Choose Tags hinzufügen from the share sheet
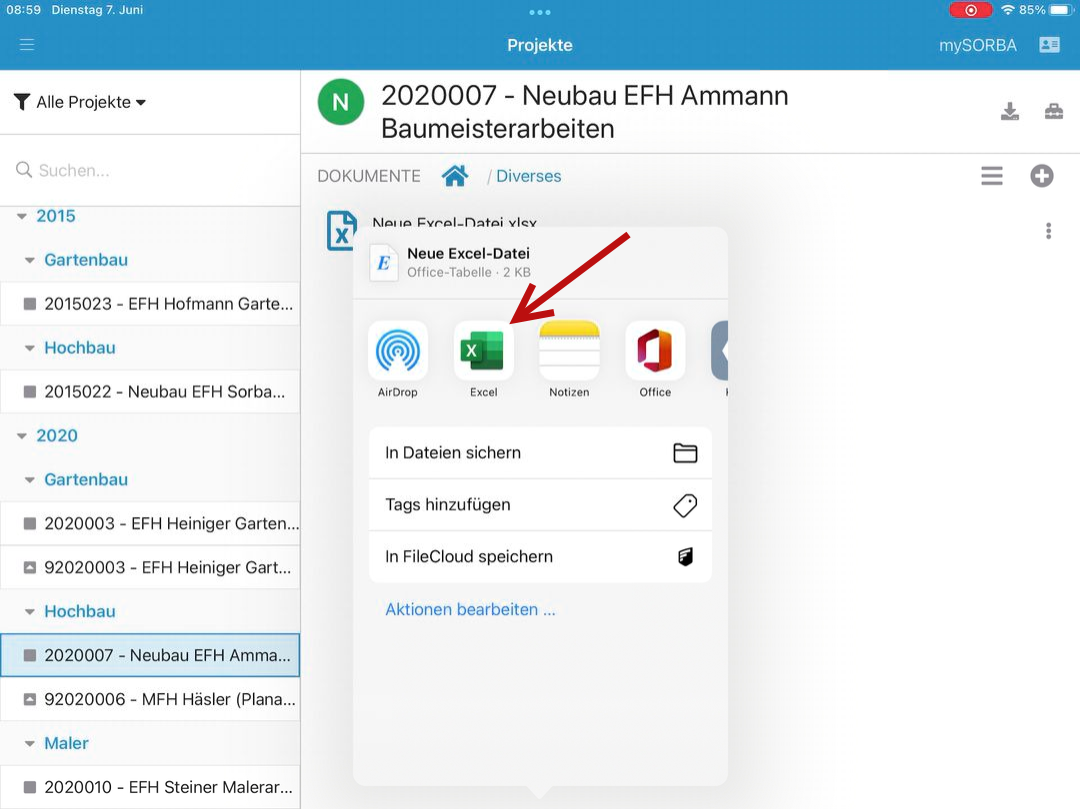1080x809 pixels. [x=540, y=505]
